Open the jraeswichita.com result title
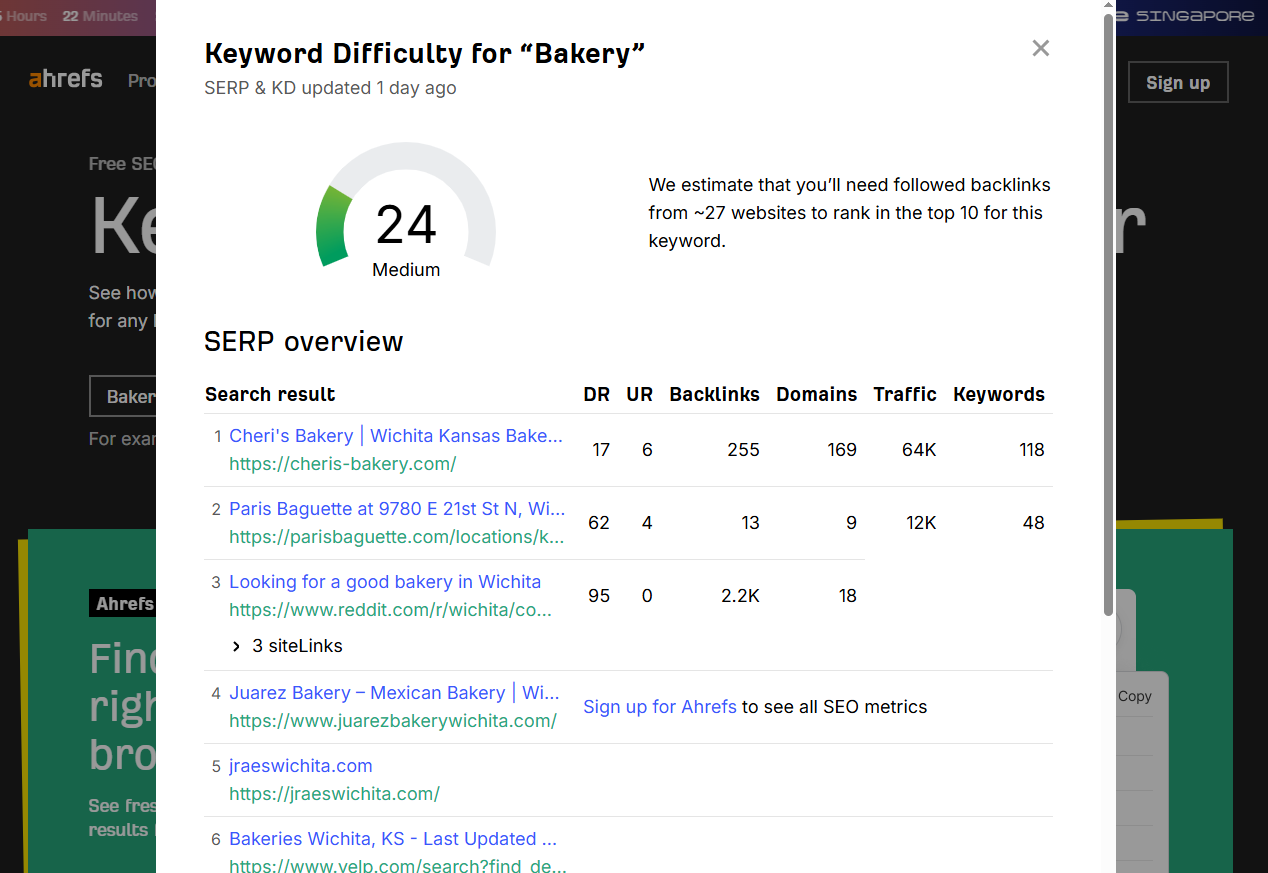The height and width of the screenshot is (873, 1268). [x=301, y=766]
